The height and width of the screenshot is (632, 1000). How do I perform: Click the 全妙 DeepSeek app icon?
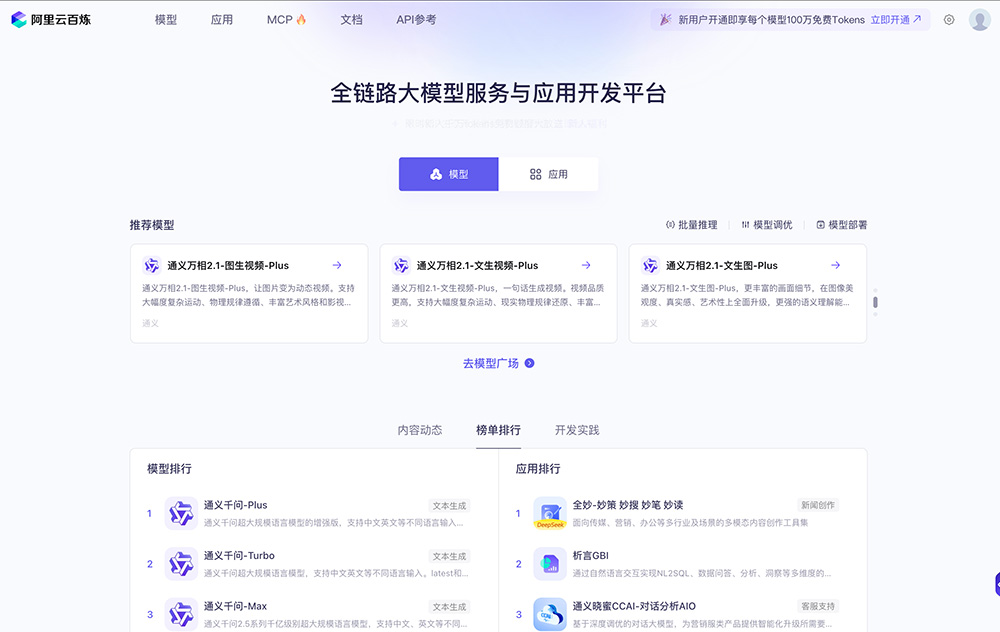click(x=550, y=513)
